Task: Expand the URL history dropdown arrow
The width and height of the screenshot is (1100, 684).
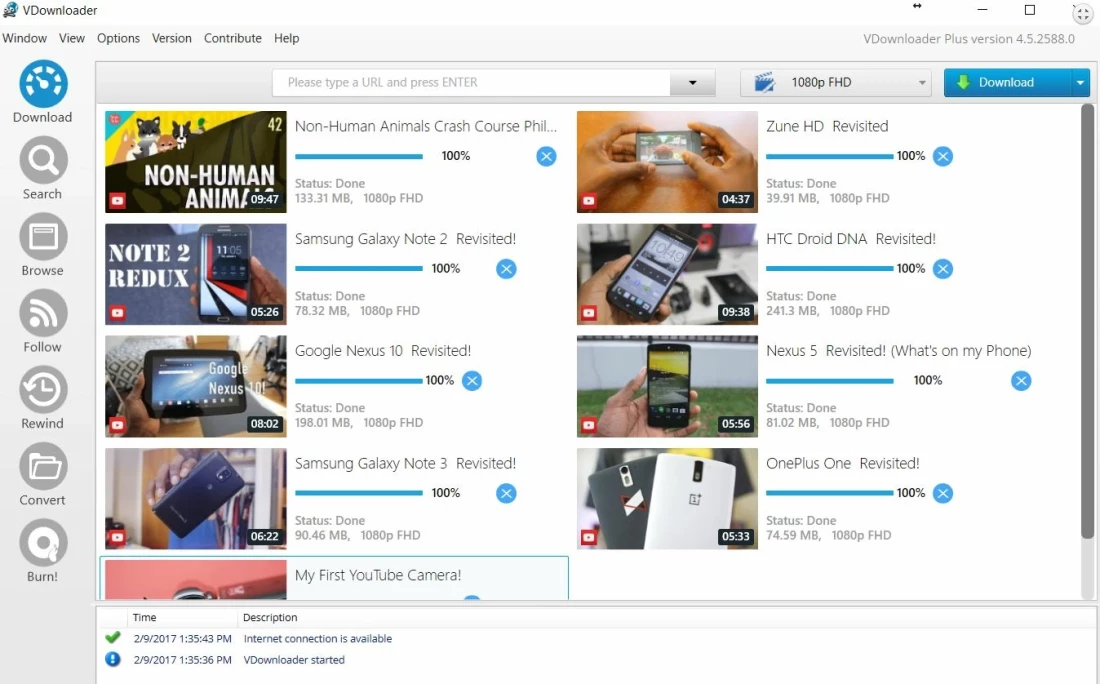Action: pos(692,83)
